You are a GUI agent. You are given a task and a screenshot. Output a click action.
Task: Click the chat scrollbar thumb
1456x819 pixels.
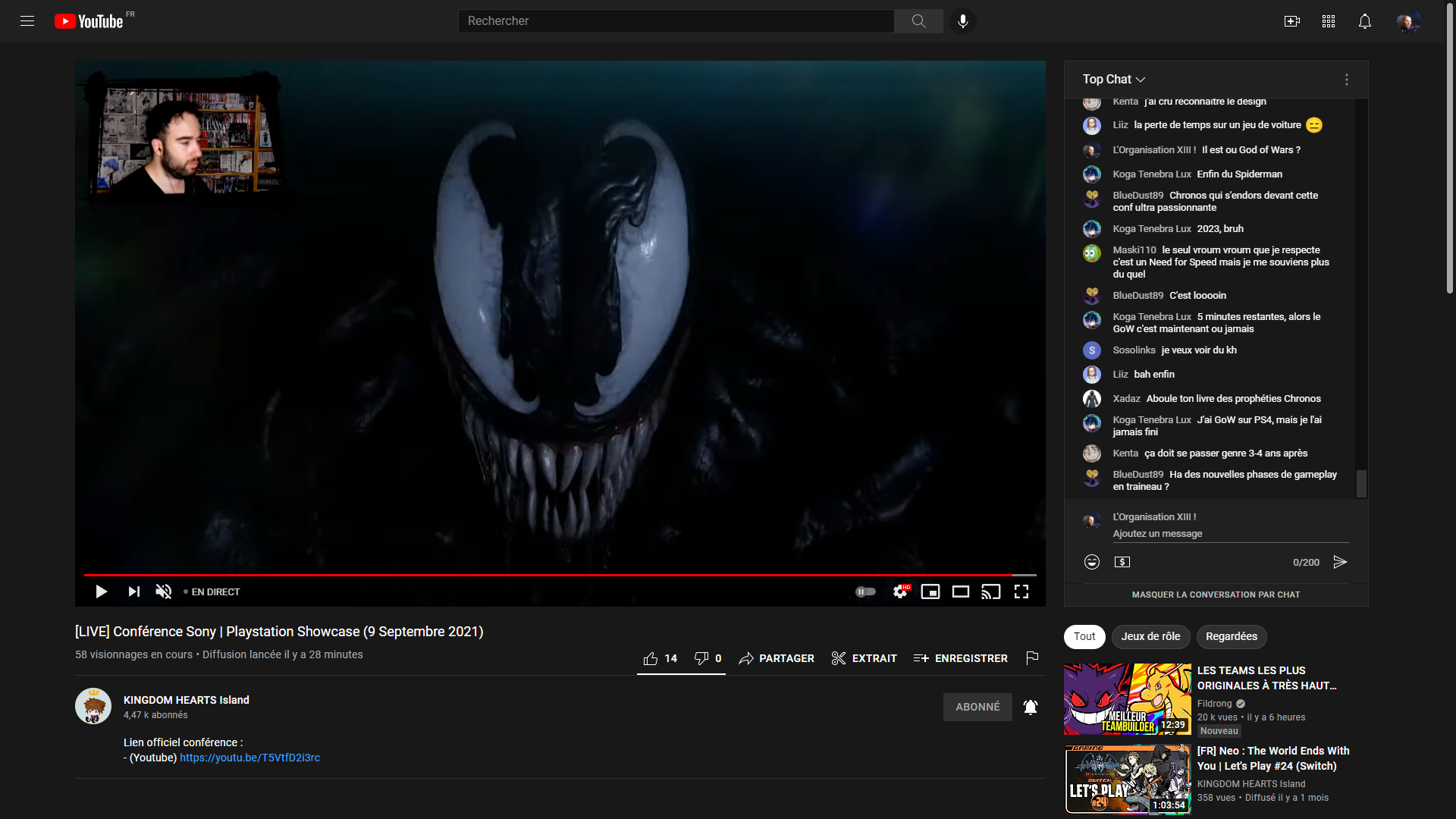1361,484
